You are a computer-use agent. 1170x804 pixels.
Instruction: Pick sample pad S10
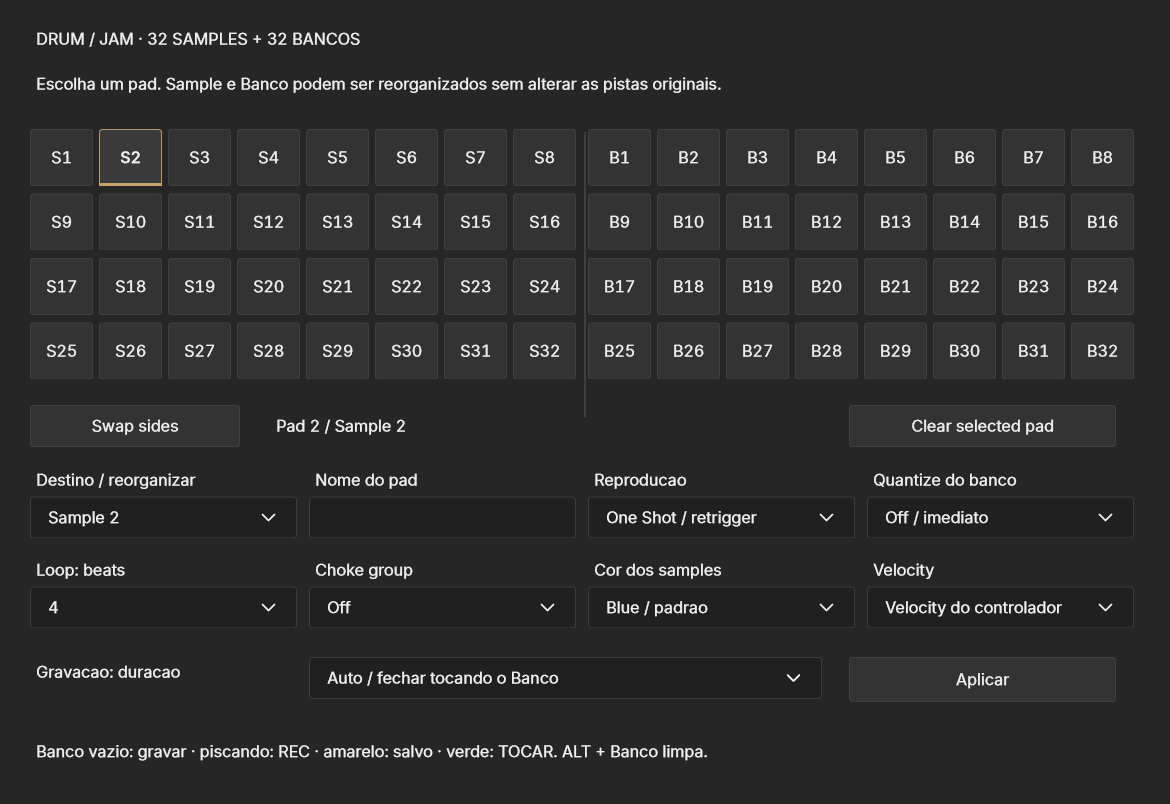[131, 222]
